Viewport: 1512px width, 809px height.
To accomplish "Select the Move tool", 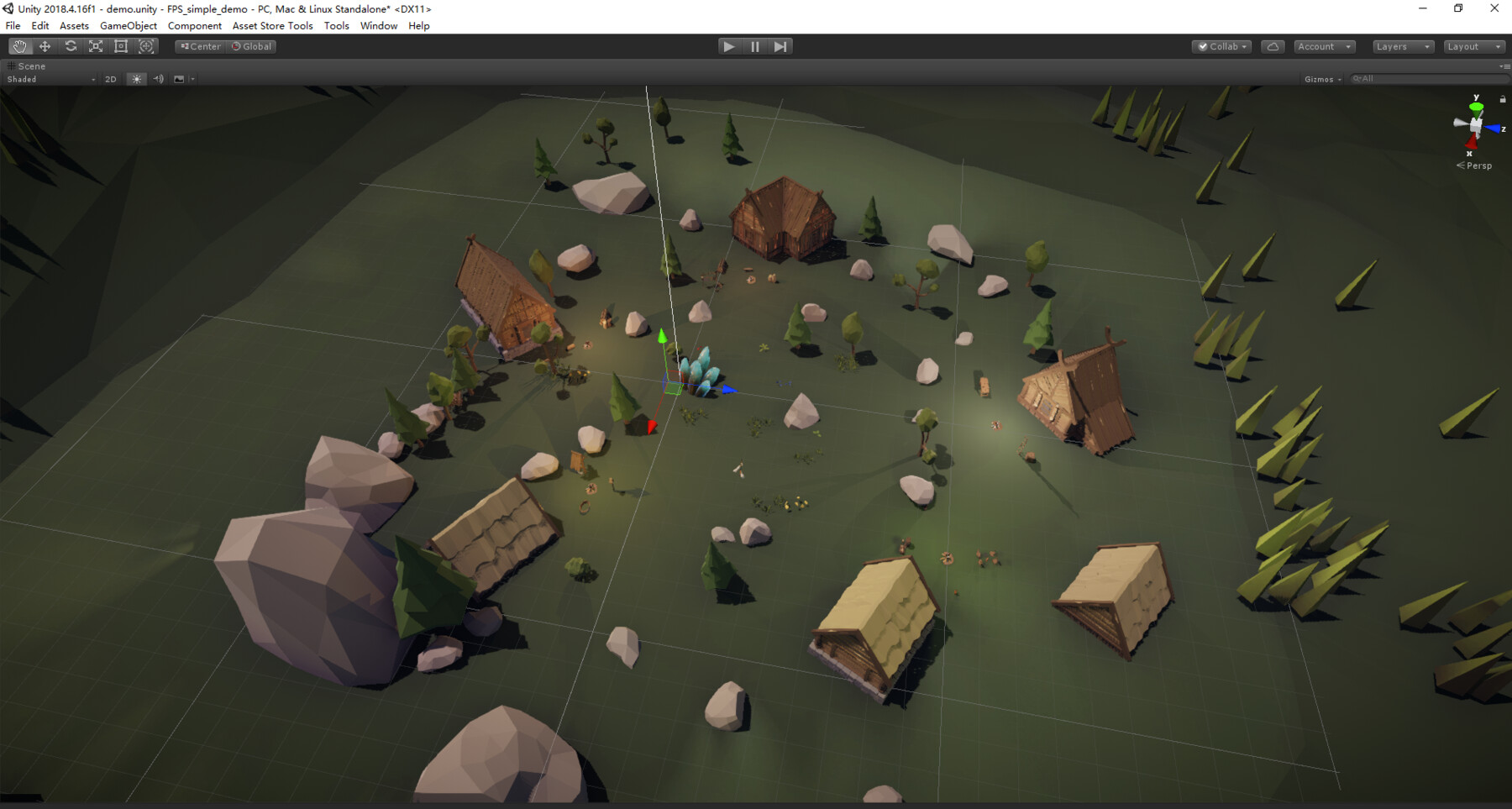I will (45, 46).
